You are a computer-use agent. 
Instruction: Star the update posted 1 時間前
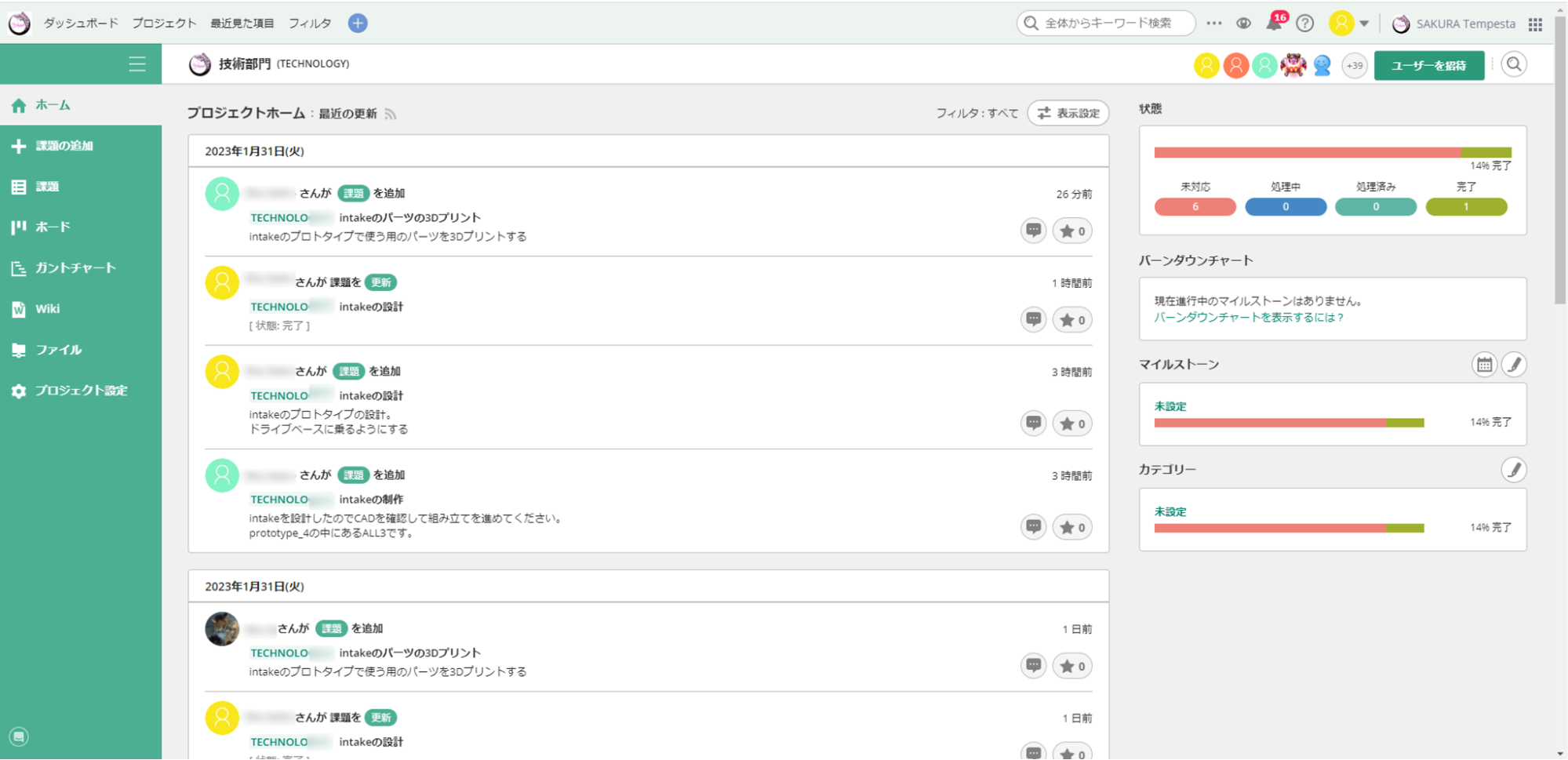1072,319
